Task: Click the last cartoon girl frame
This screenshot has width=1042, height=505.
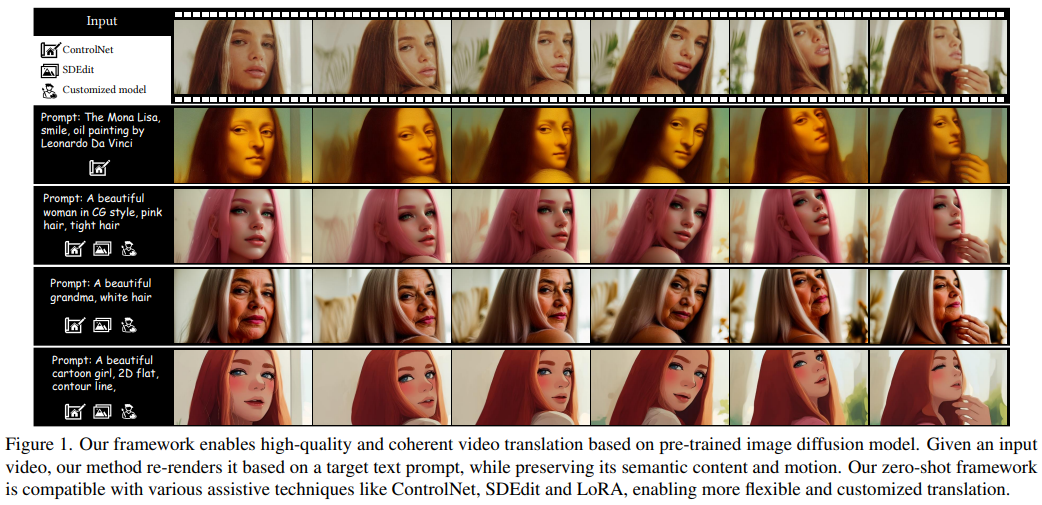Action: [938, 387]
